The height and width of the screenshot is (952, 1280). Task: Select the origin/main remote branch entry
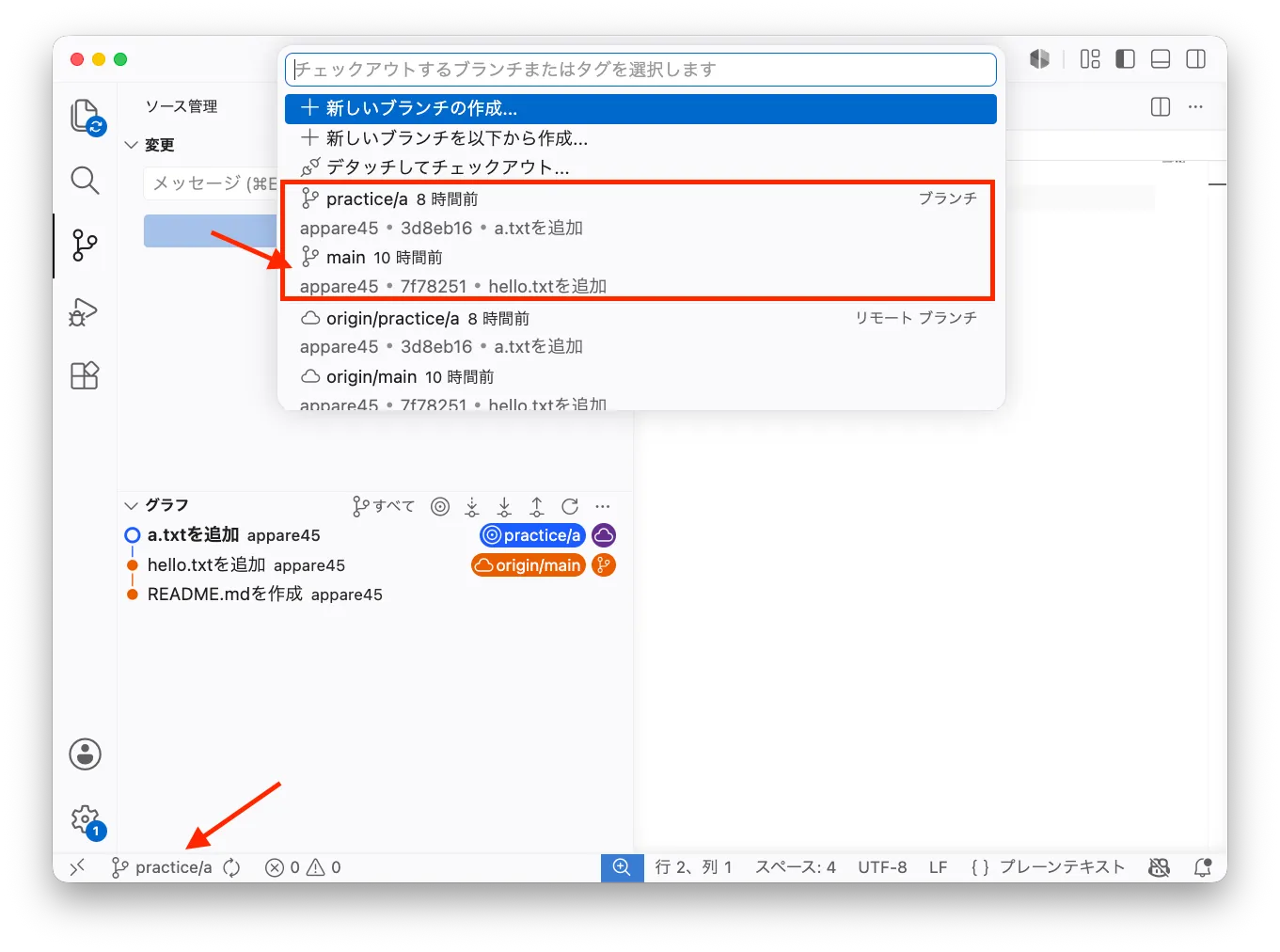(640, 389)
